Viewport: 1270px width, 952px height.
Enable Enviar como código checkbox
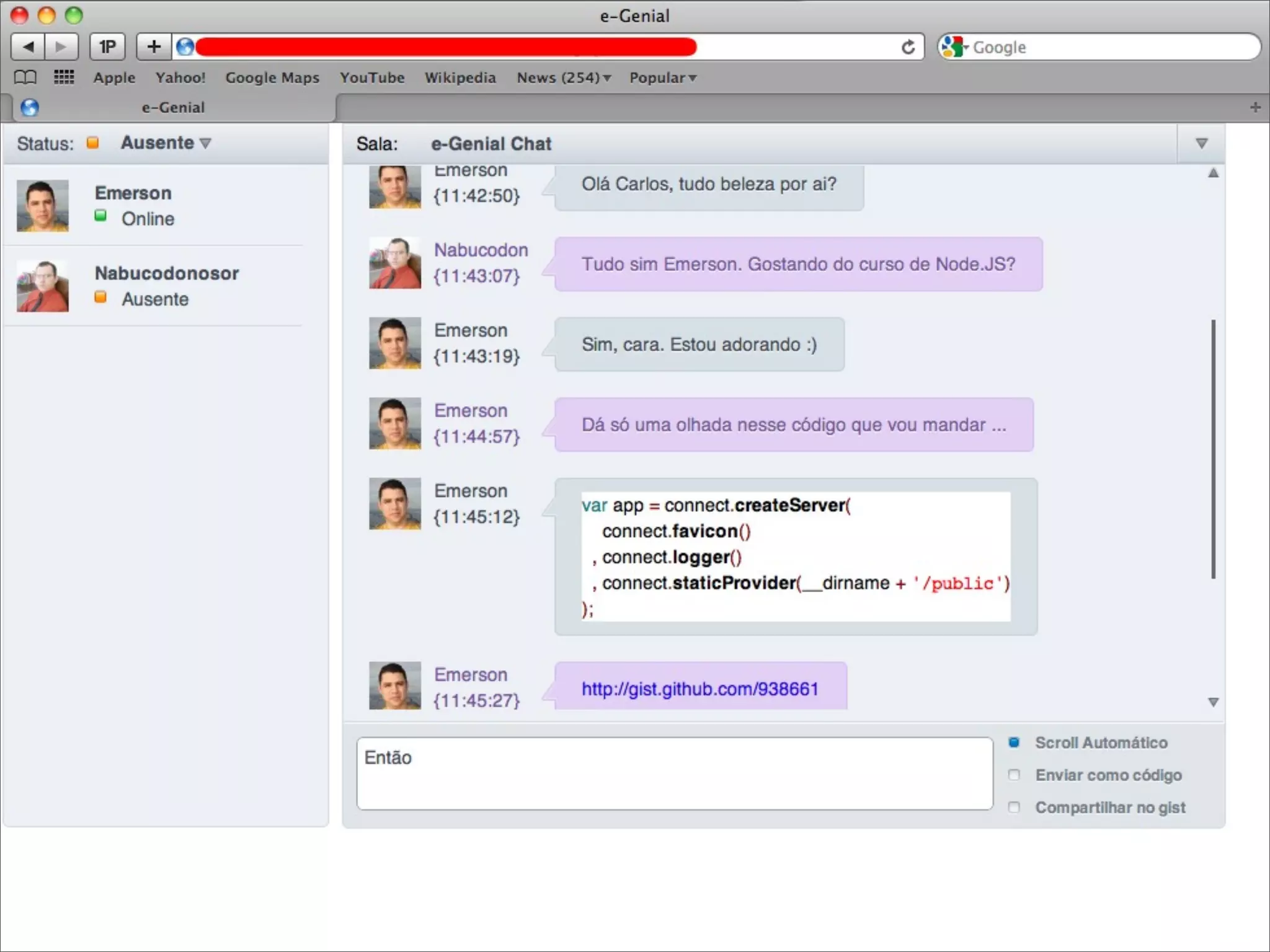click(x=1014, y=775)
